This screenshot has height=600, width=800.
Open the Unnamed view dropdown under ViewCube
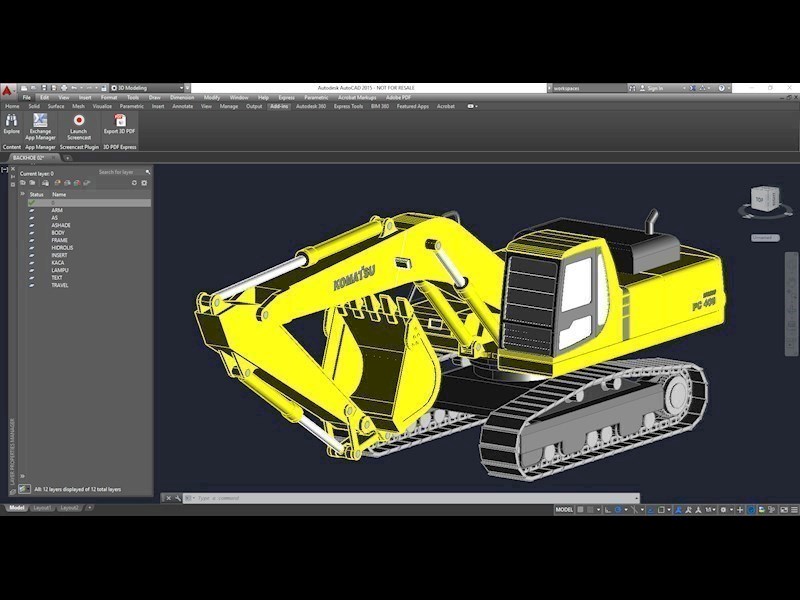(x=765, y=238)
